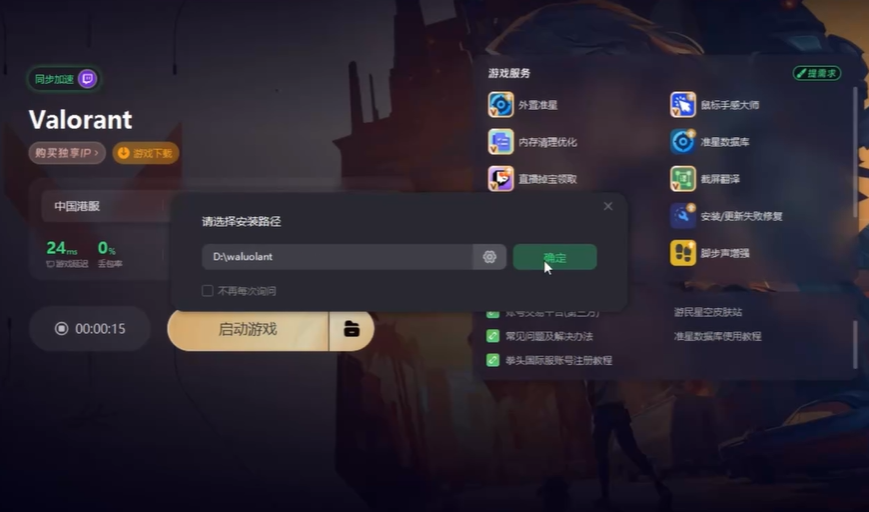
Task: Open the 常见问题及解决办法 link
Action: point(549,336)
